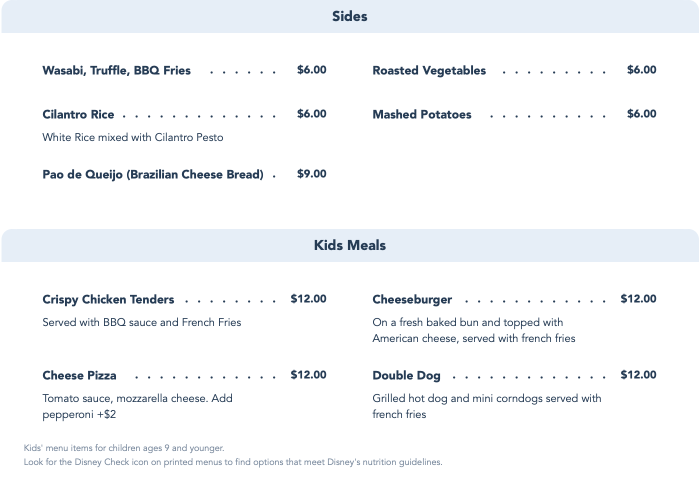
Task: Select the Cheese Pizza kids meal
Action: click(x=79, y=376)
